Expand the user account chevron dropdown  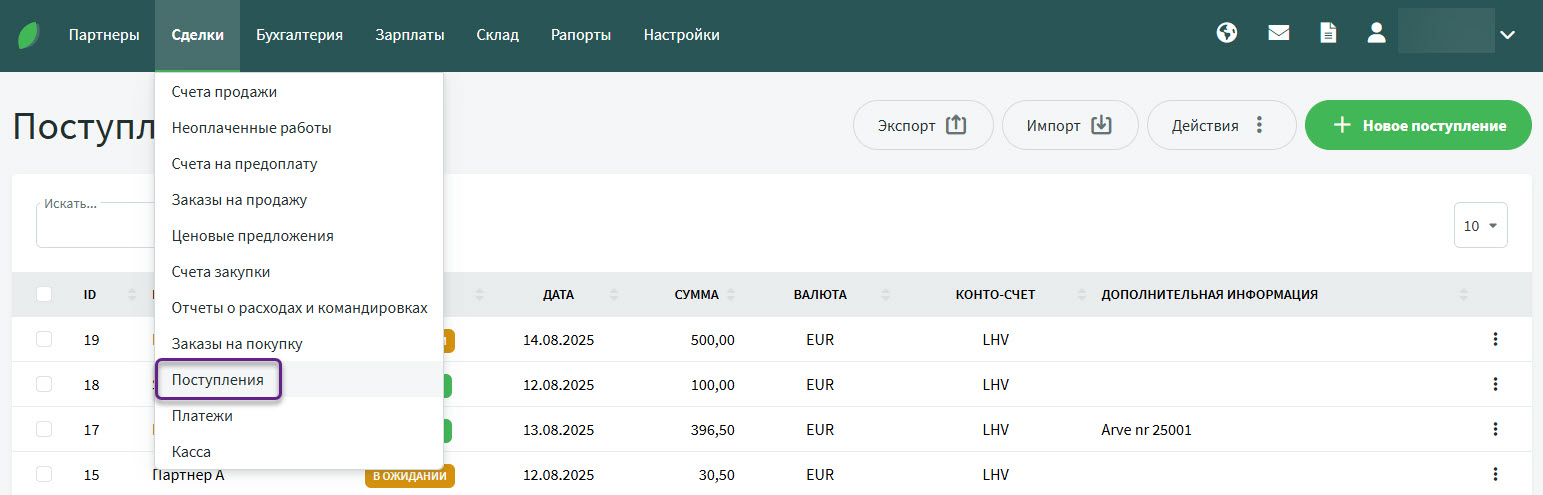pyautogui.click(x=1508, y=35)
